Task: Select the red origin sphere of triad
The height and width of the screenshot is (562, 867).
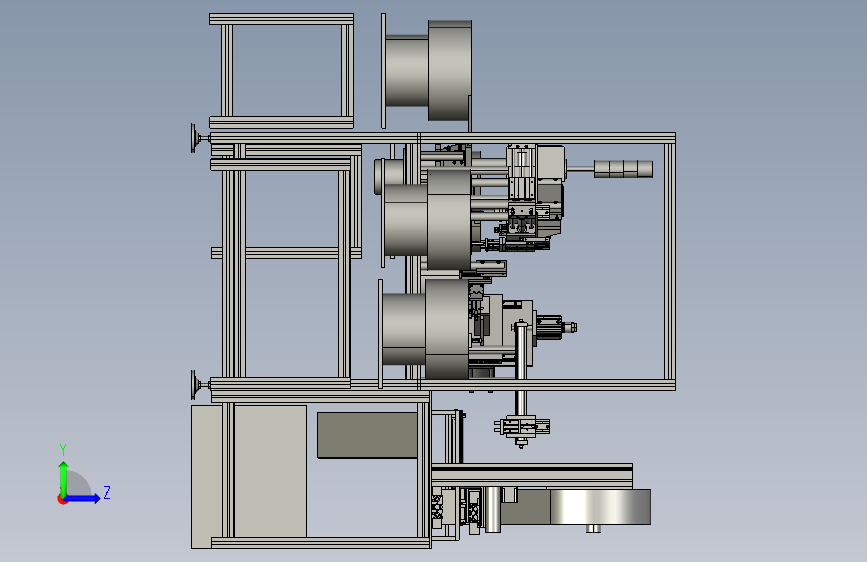Action: (62, 499)
